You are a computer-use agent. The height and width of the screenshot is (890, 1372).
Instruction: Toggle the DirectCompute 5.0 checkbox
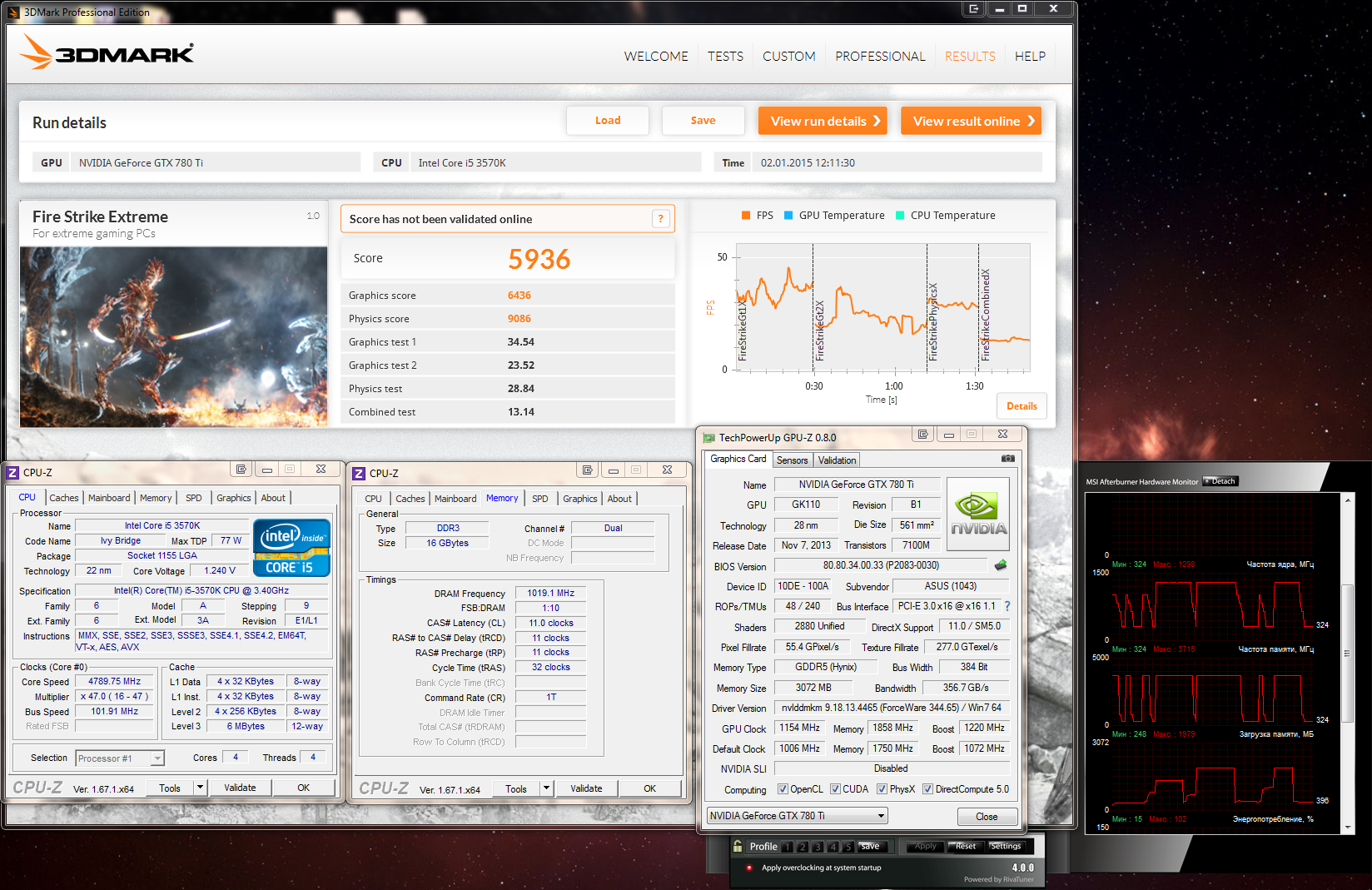pyautogui.click(x=927, y=789)
